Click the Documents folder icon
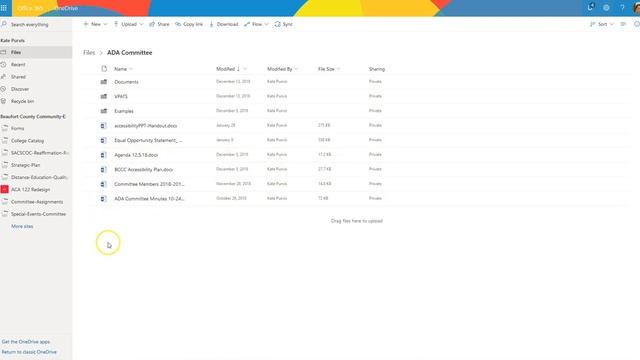640x360 pixels. pyautogui.click(x=104, y=82)
